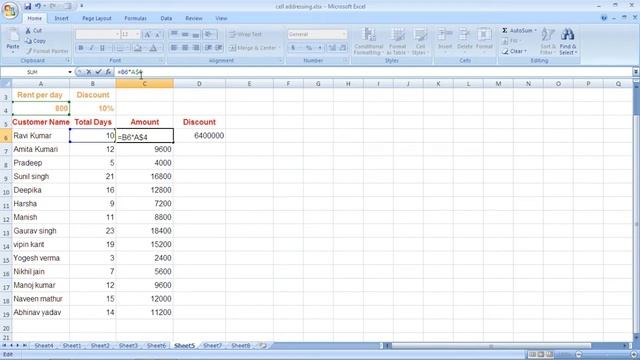Open the Clipboard group dialog launcher
Viewport: 640px width, 360px height.
[x=68, y=60]
